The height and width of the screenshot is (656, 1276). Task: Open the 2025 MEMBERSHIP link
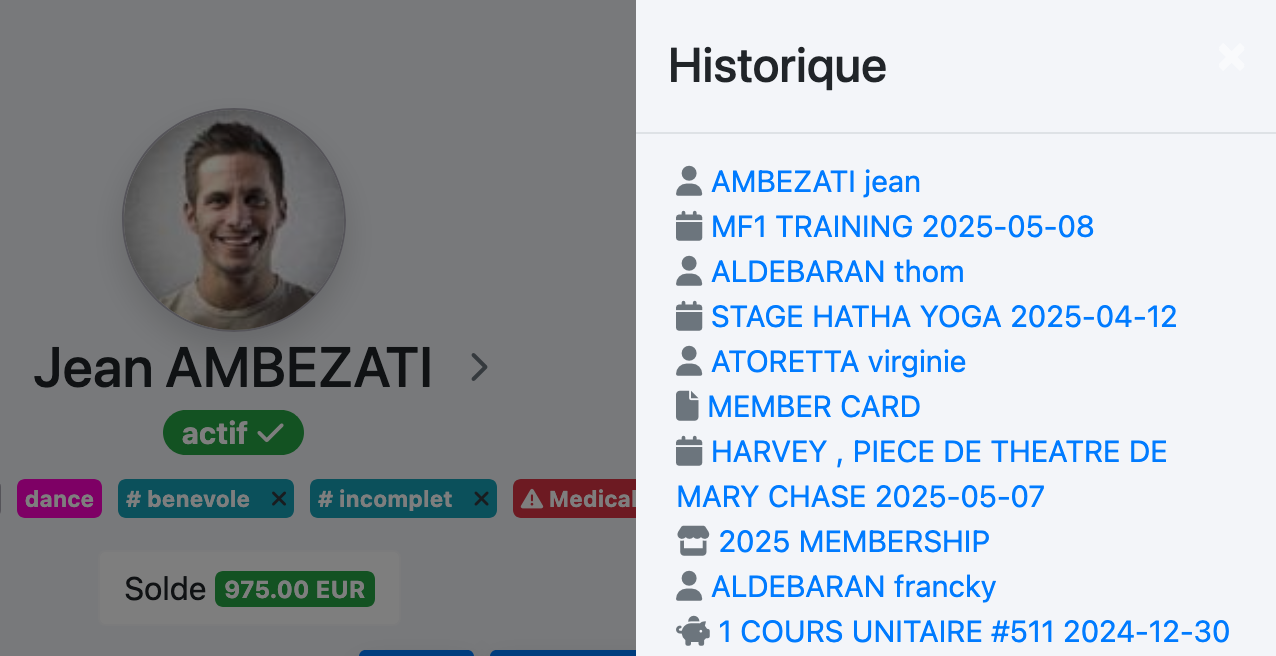coord(854,541)
